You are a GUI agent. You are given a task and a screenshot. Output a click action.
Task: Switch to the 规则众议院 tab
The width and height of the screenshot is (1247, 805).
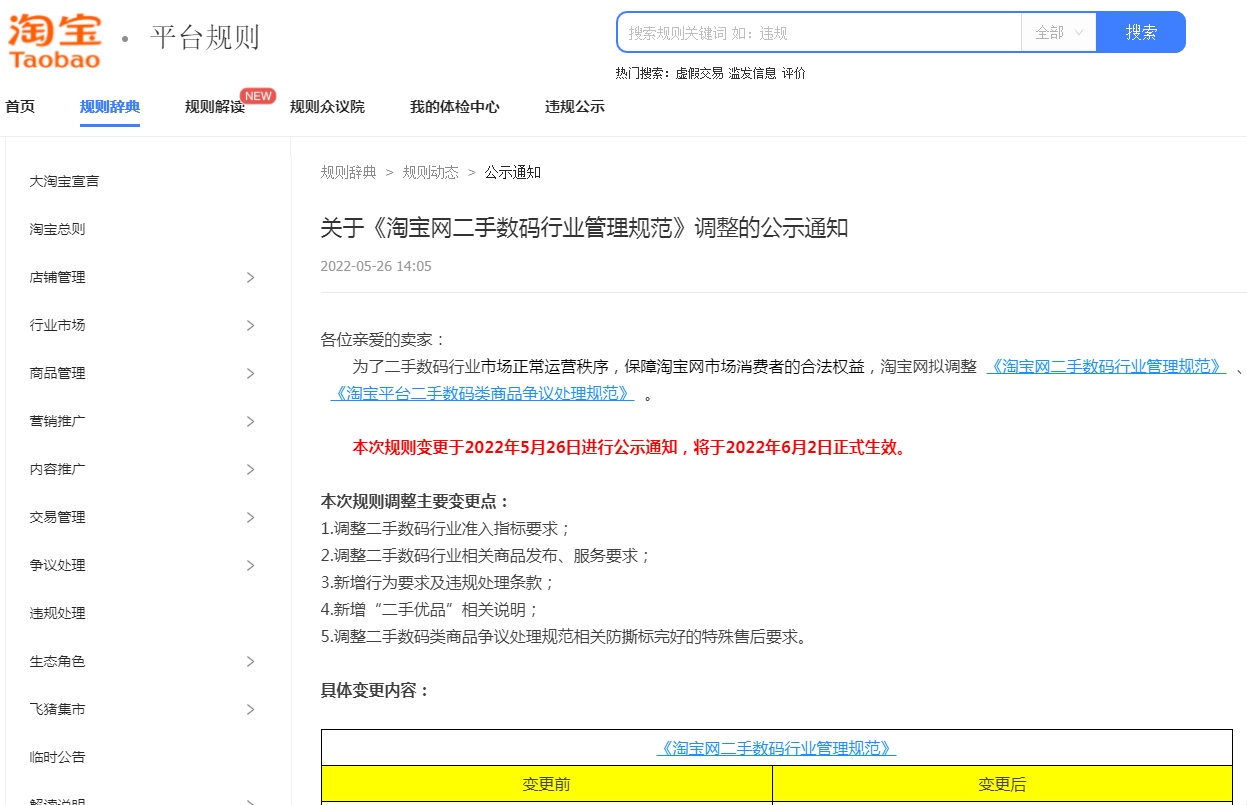click(327, 107)
